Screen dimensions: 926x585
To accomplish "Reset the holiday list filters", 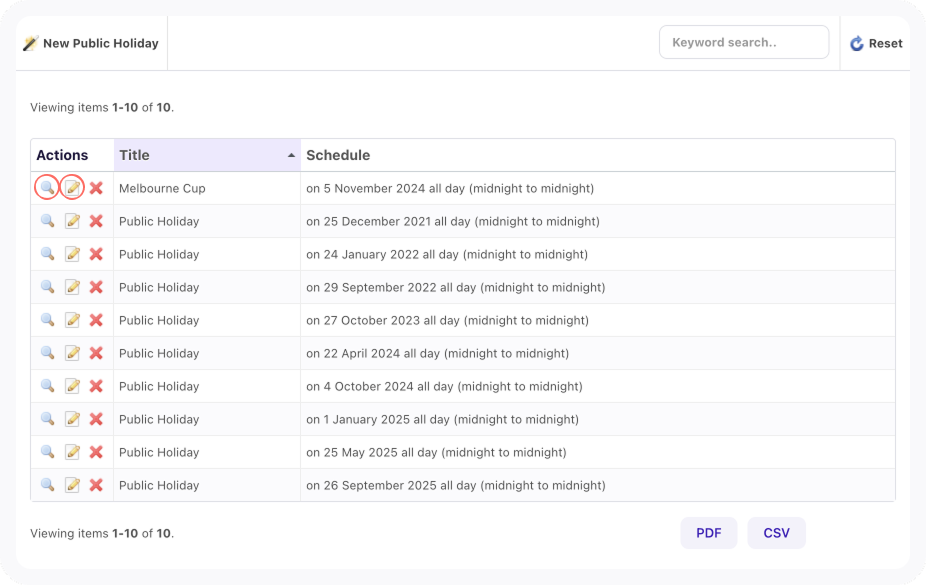I will click(876, 43).
